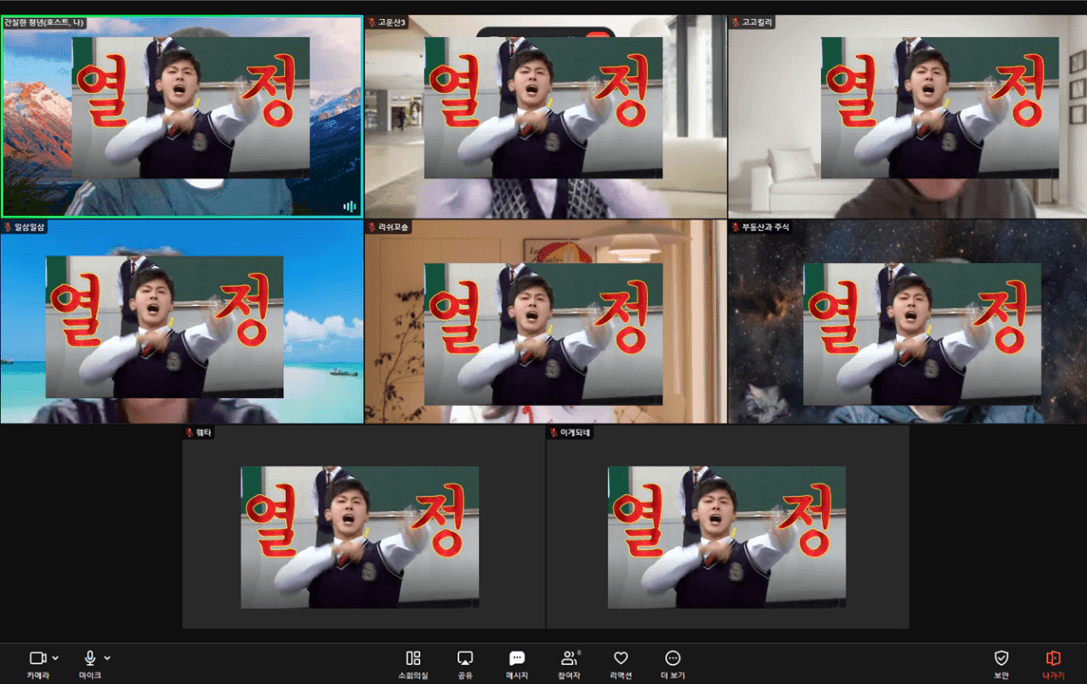Turn off the camera with 카메라 button
Viewport: 1087px width, 684px height.
pos(37,664)
